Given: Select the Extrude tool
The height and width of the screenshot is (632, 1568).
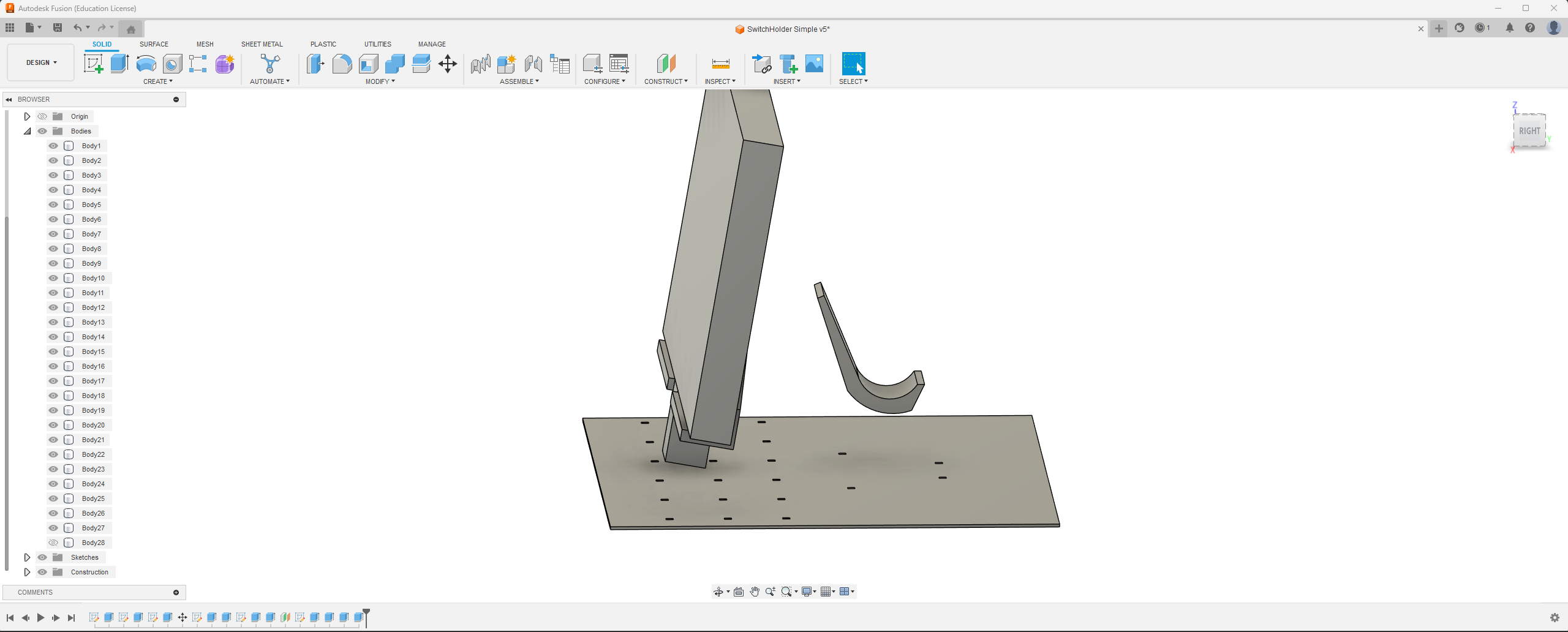Looking at the screenshot, I should click(120, 64).
